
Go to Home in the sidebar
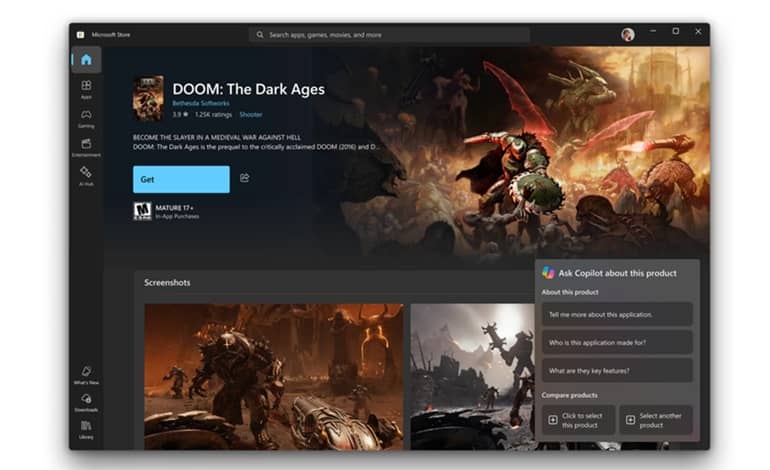[86, 60]
